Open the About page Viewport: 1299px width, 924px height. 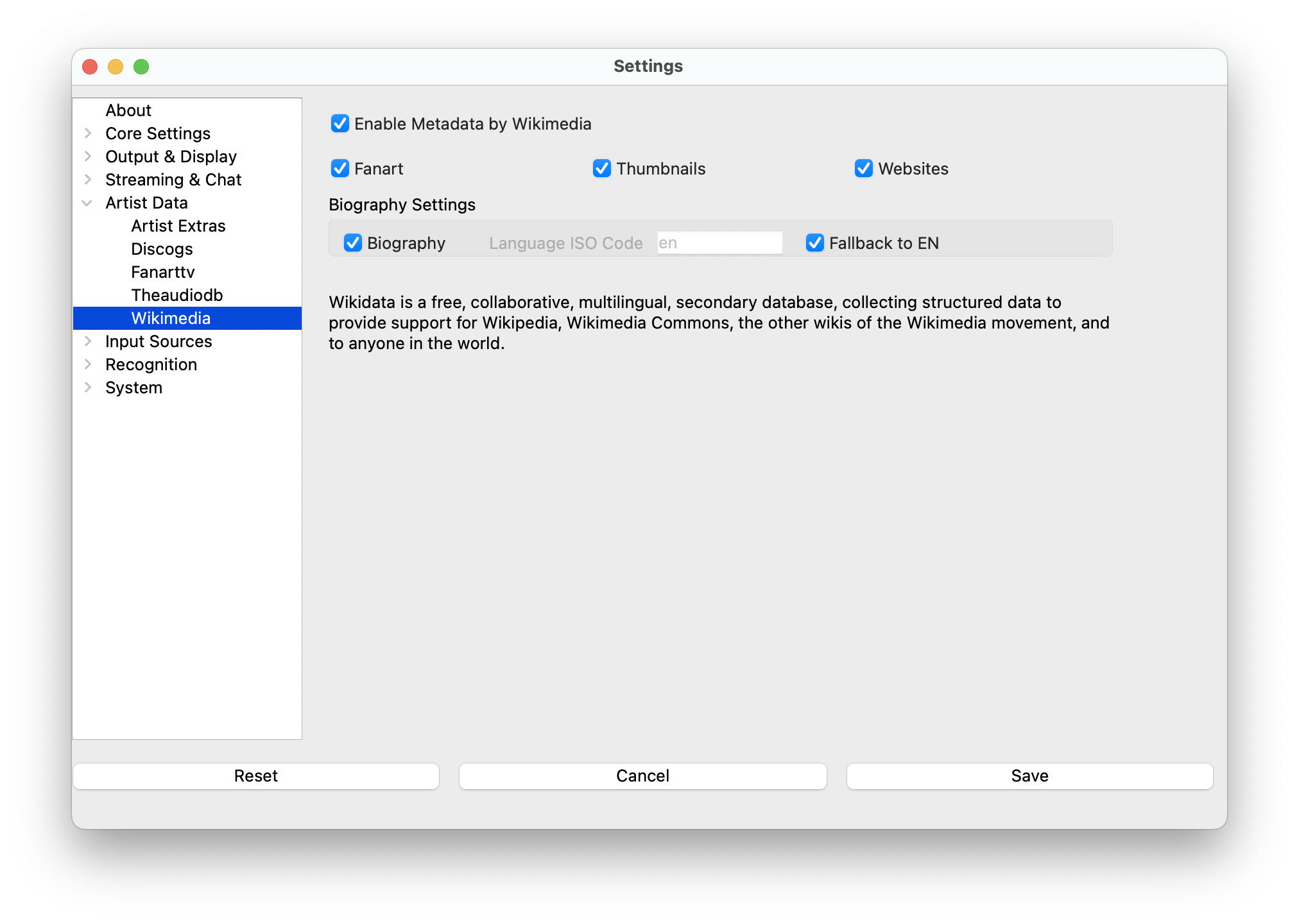point(128,110)
